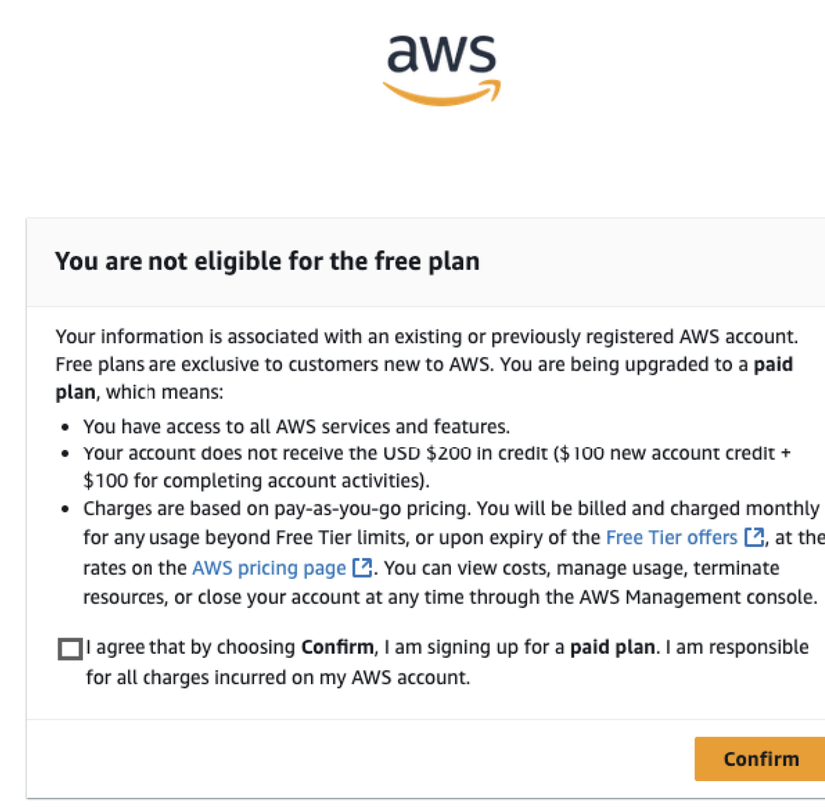Click the 'I agree that by choosing' label text
The width and height of the screenshot is (825, 808).
pyautogui.click(x=190, y=647)
